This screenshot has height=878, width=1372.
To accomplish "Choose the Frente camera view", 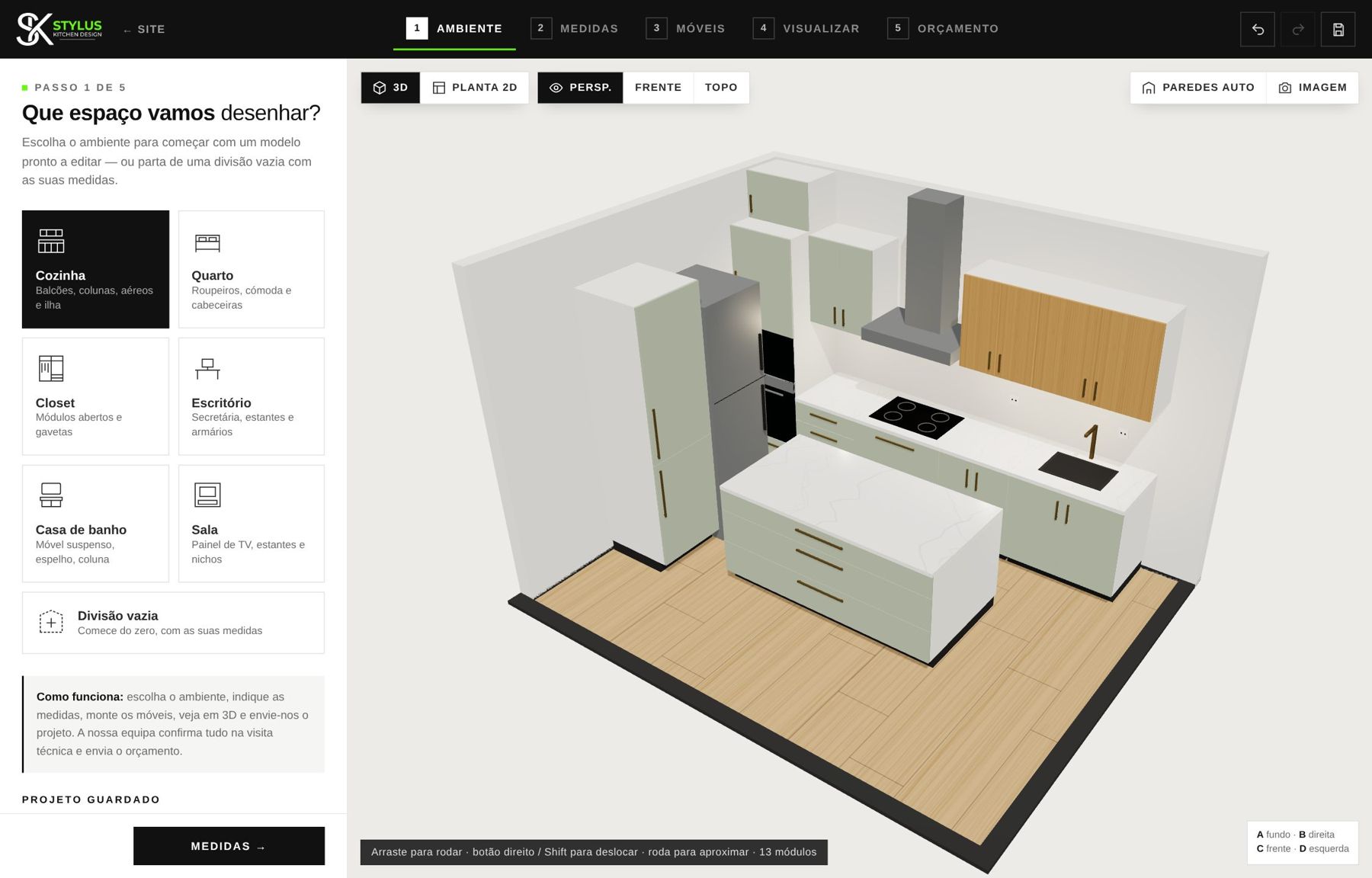I will coord(659,88).
